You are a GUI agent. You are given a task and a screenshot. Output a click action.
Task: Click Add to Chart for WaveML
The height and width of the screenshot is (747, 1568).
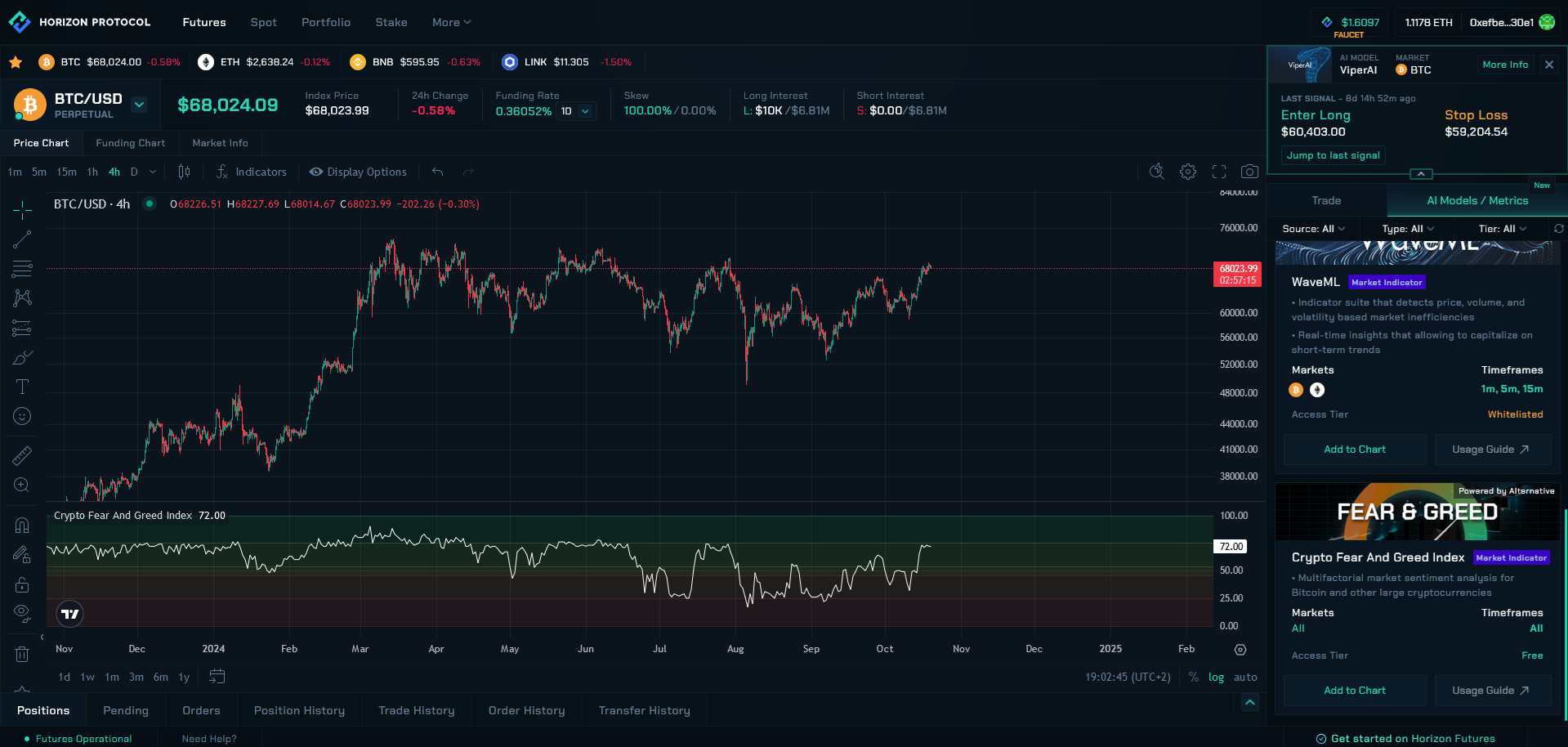1354,450
